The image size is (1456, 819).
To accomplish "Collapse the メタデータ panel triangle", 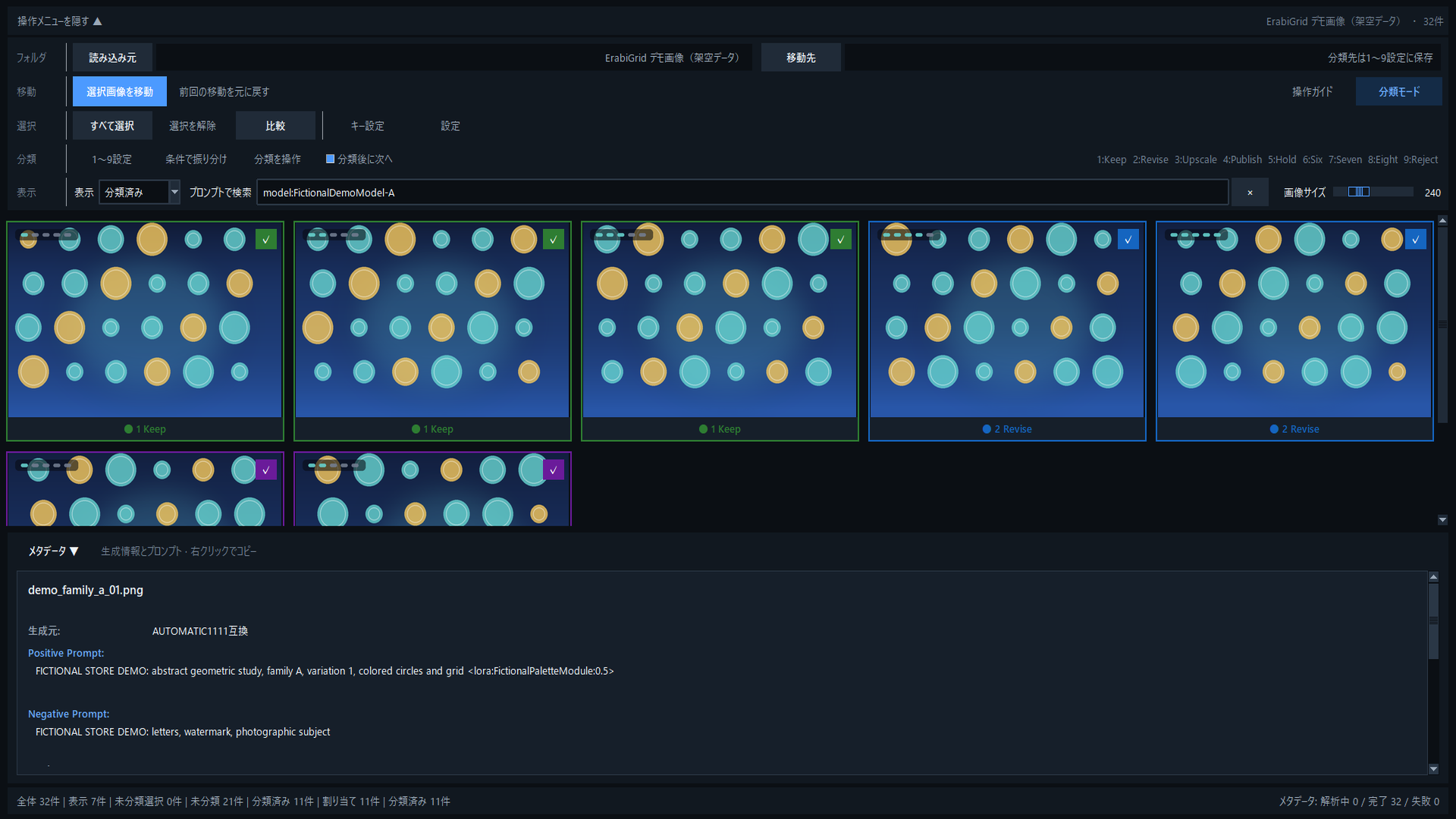I will coord(74,551).
